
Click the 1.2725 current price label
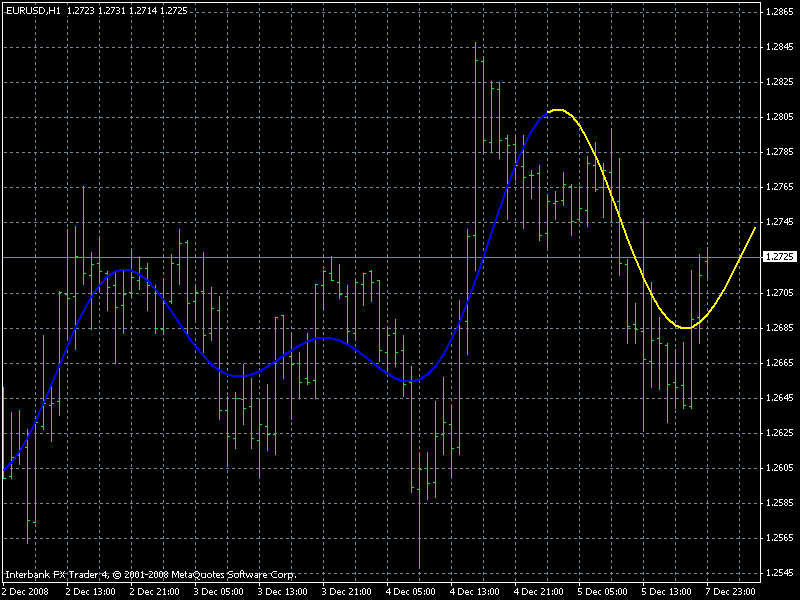(x=780, y=257)
